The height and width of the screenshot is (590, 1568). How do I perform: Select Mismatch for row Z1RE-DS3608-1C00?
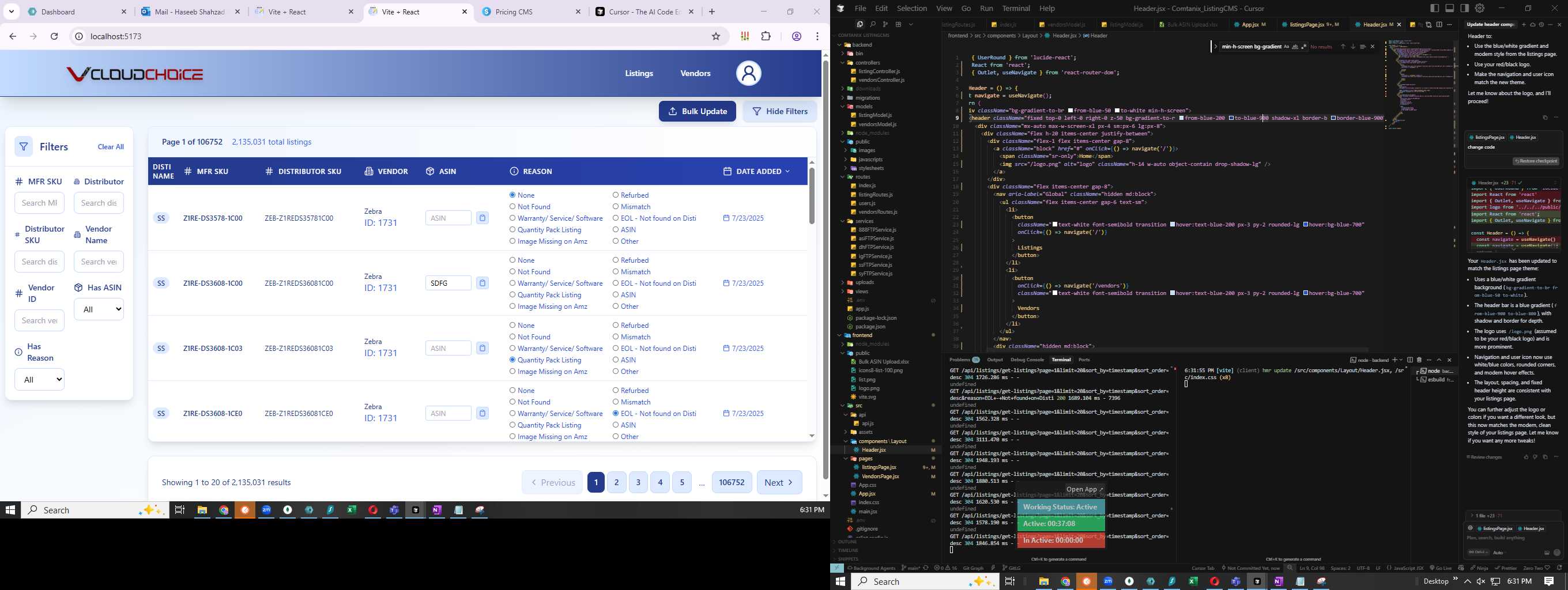[x=616, y=272]
